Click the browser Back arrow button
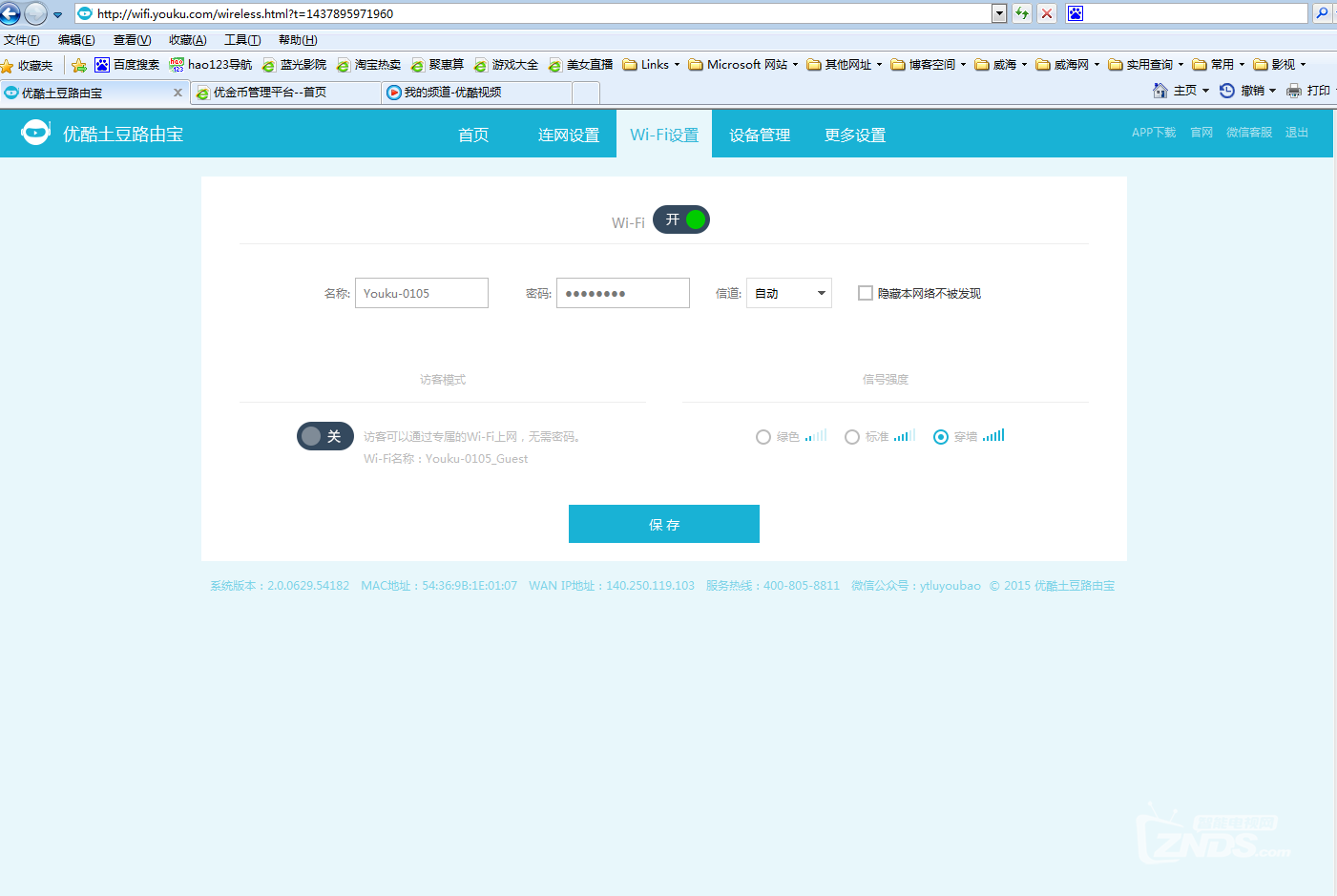The image size is (1337, 896). tap(10, 13)
